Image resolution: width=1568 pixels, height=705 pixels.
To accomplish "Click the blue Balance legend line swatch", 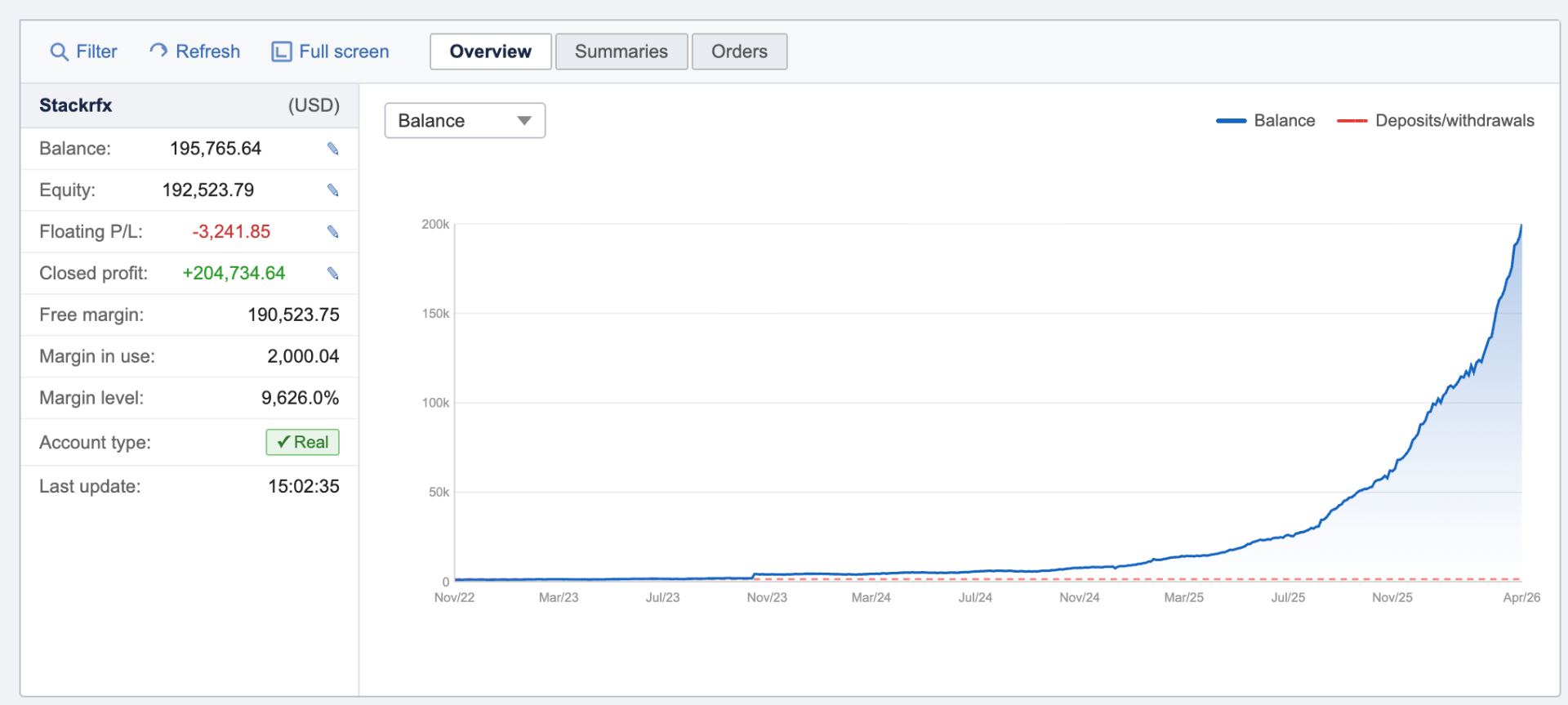I will click(x=1231, y=121).
